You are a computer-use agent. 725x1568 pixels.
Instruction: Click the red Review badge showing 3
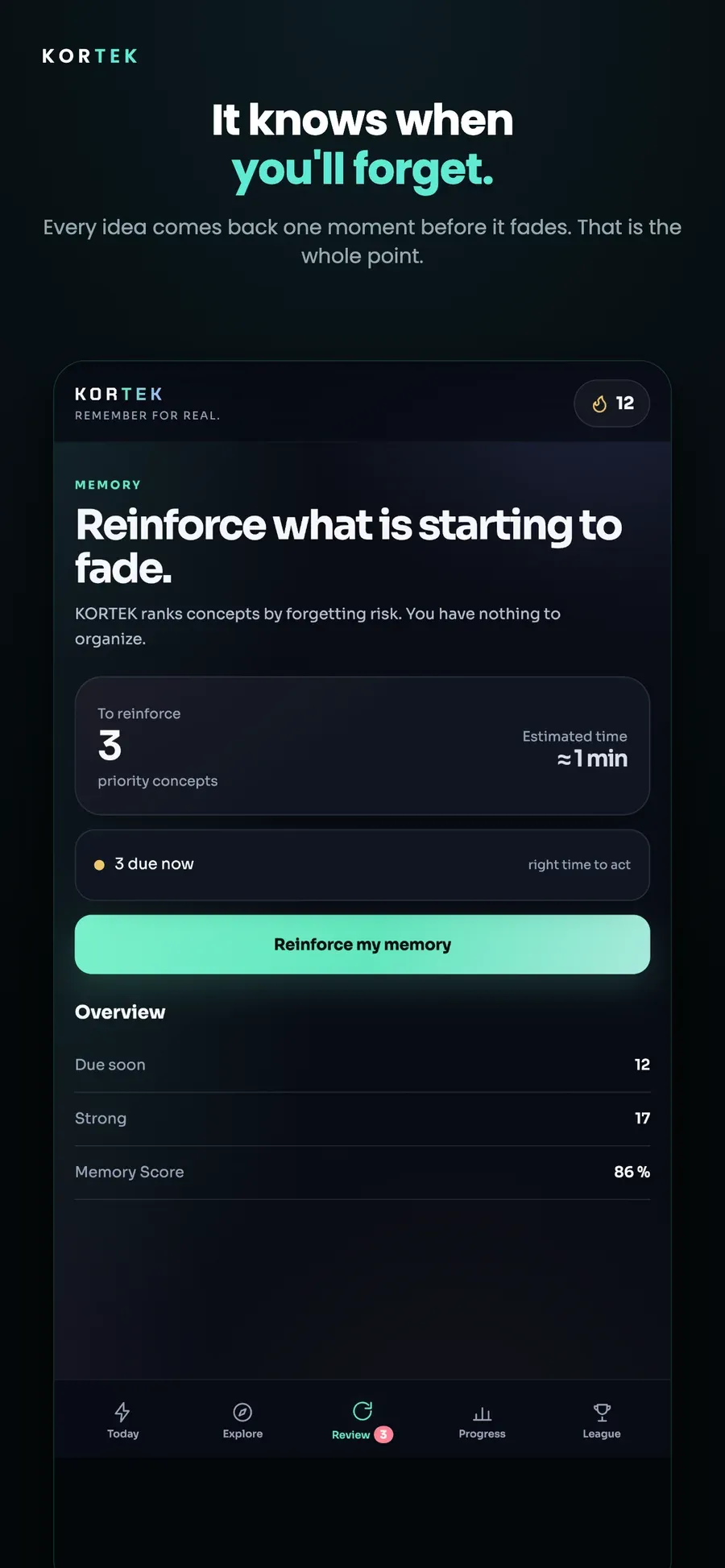pyautogui.click(x=383, y=1434)
